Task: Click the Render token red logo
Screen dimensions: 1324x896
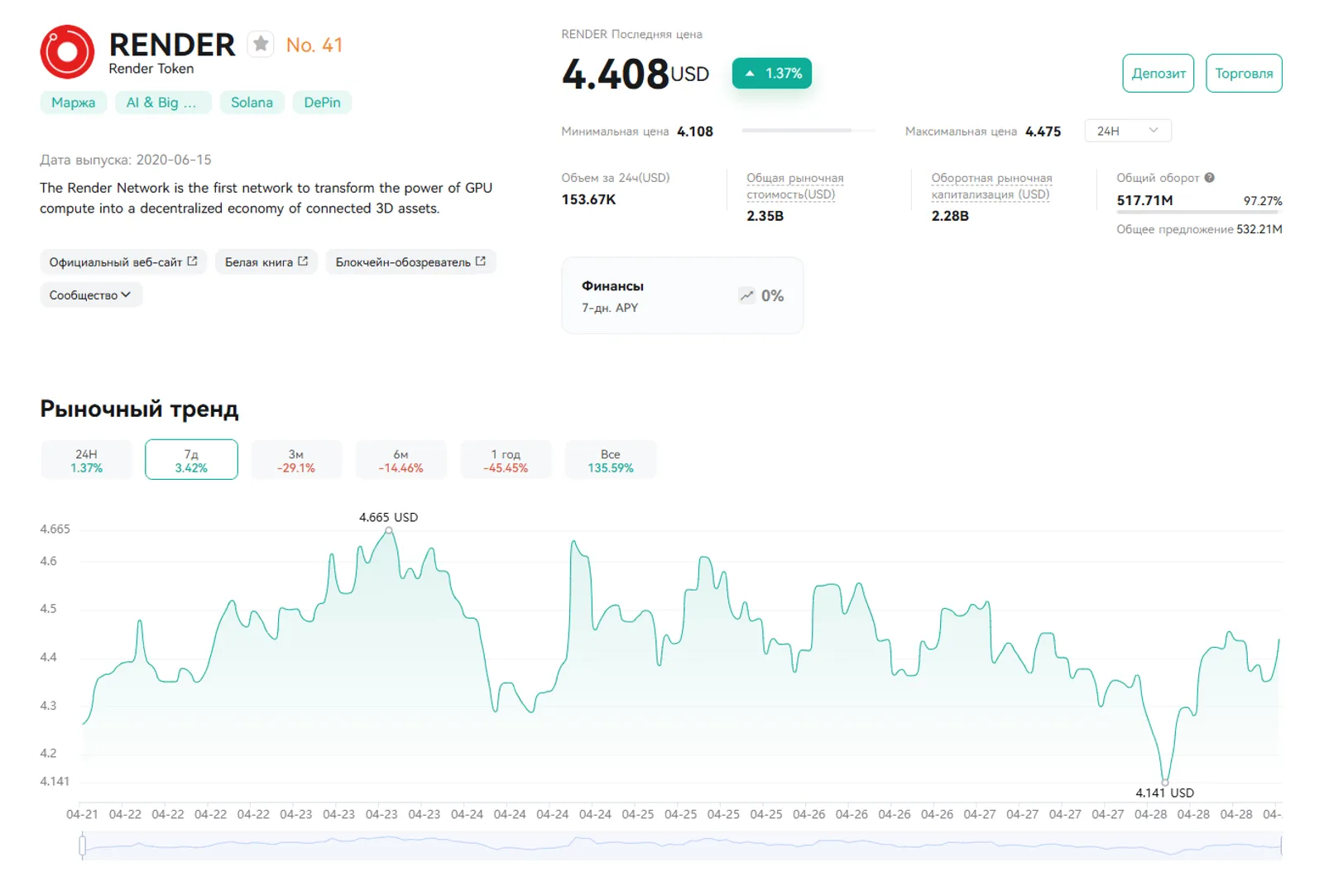Action: 67,52
